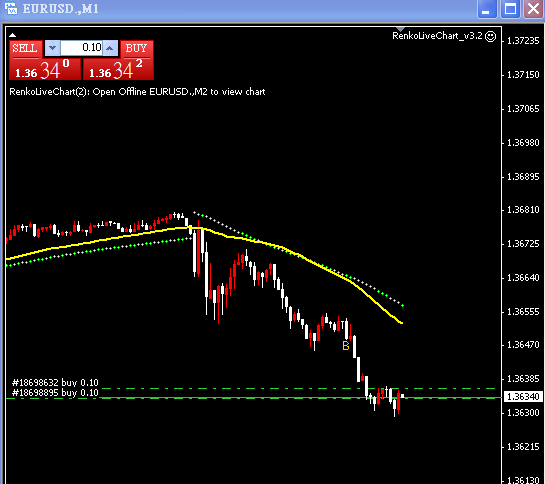Image resolution: width=545 pixels, height=484 pixels.
Task: Click the RenkoLiveChart smiley face icon
Action: pyautogui.click(x=490, y=36)
